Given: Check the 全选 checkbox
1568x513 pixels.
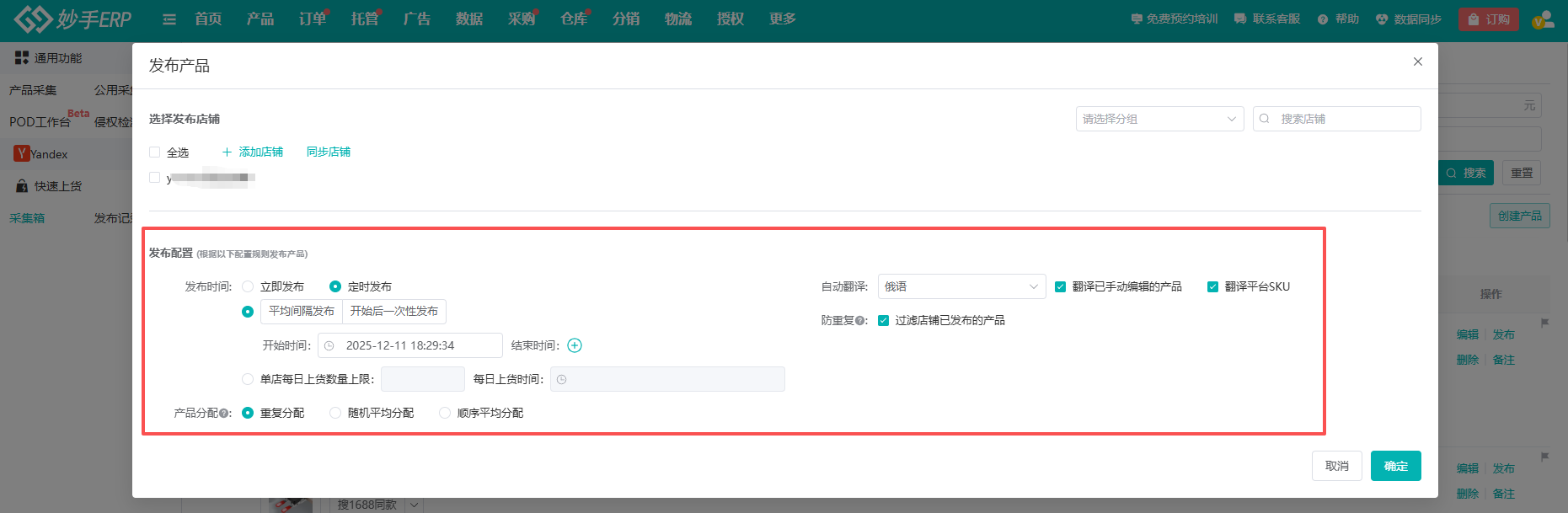Looking at the screenshot, I should (x=155, y=152).
